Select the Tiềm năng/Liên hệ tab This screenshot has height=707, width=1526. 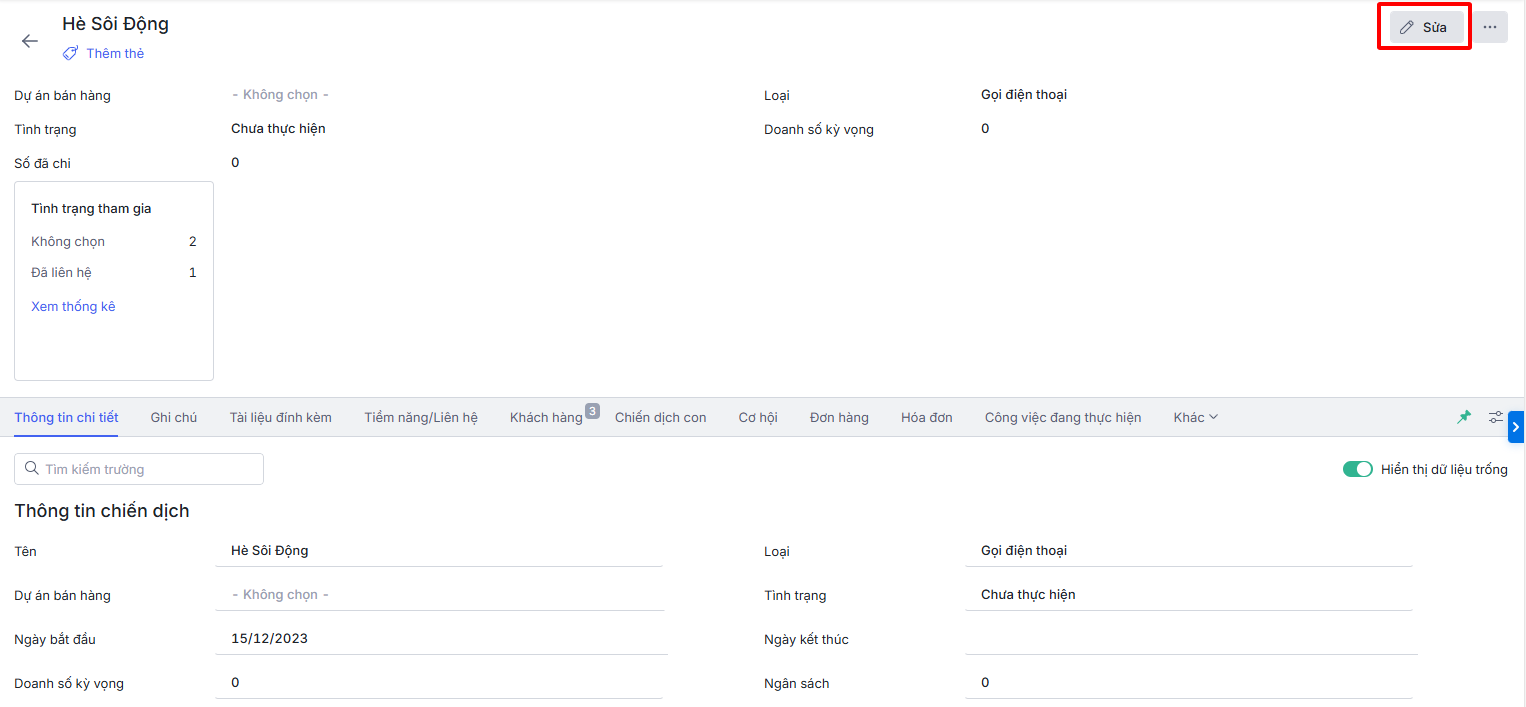(x=421, y=417)
